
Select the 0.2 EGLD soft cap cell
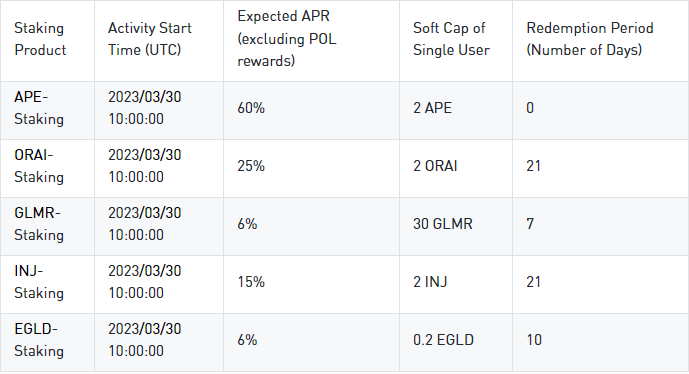[x=443, y=340]
